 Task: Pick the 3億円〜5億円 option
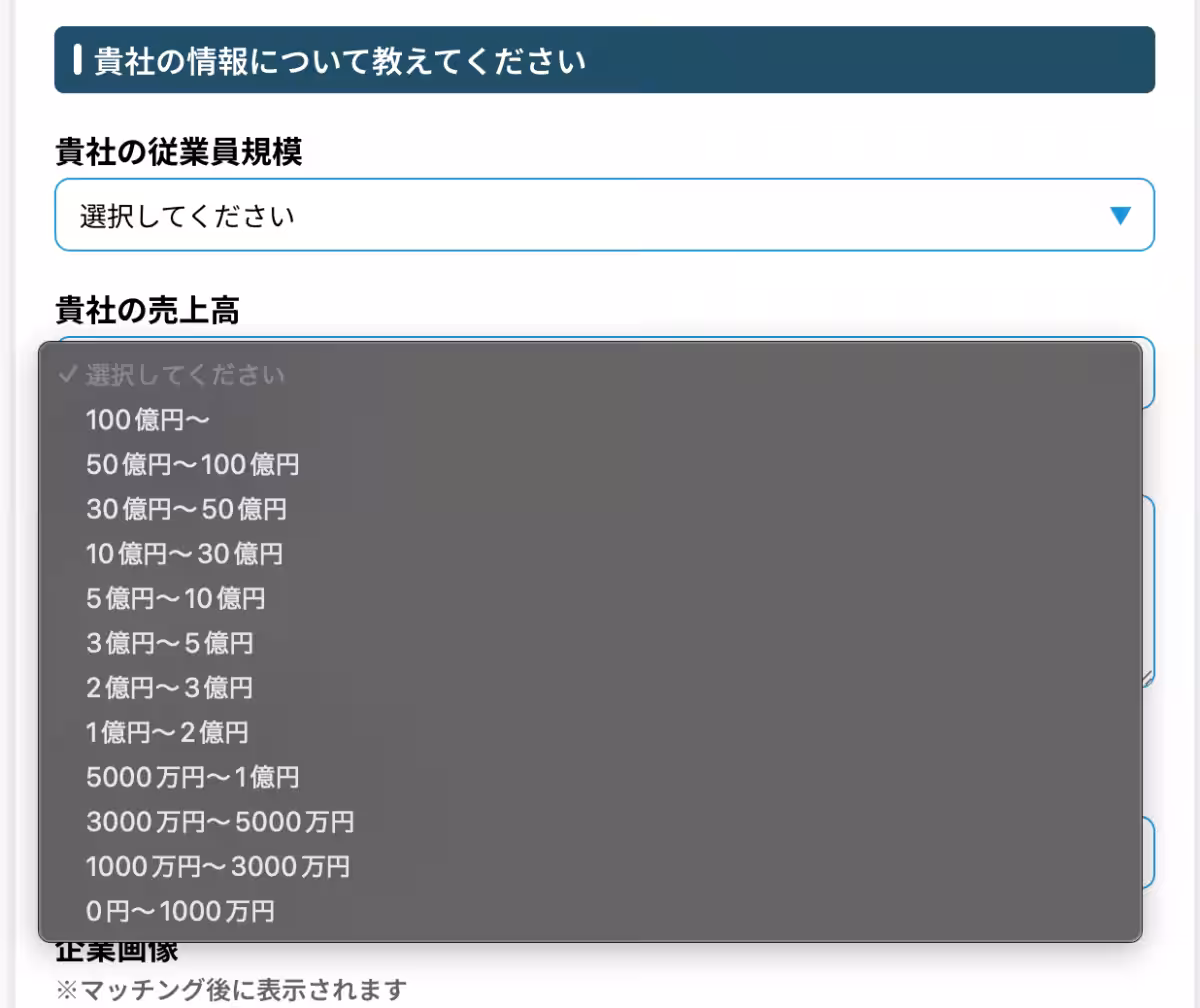pyautogui.click(x=169, y=643)
